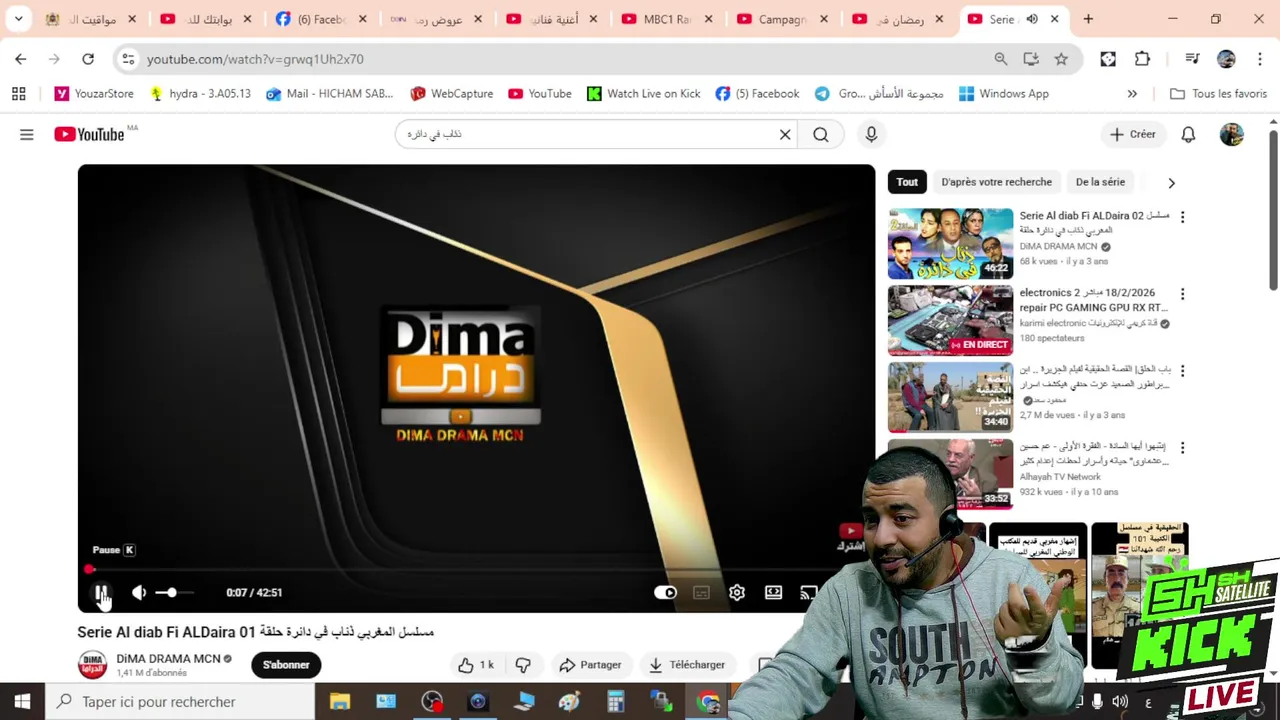
Task: Open the Serie Al diab 02 thumbnail
Action: coord(950,243)
